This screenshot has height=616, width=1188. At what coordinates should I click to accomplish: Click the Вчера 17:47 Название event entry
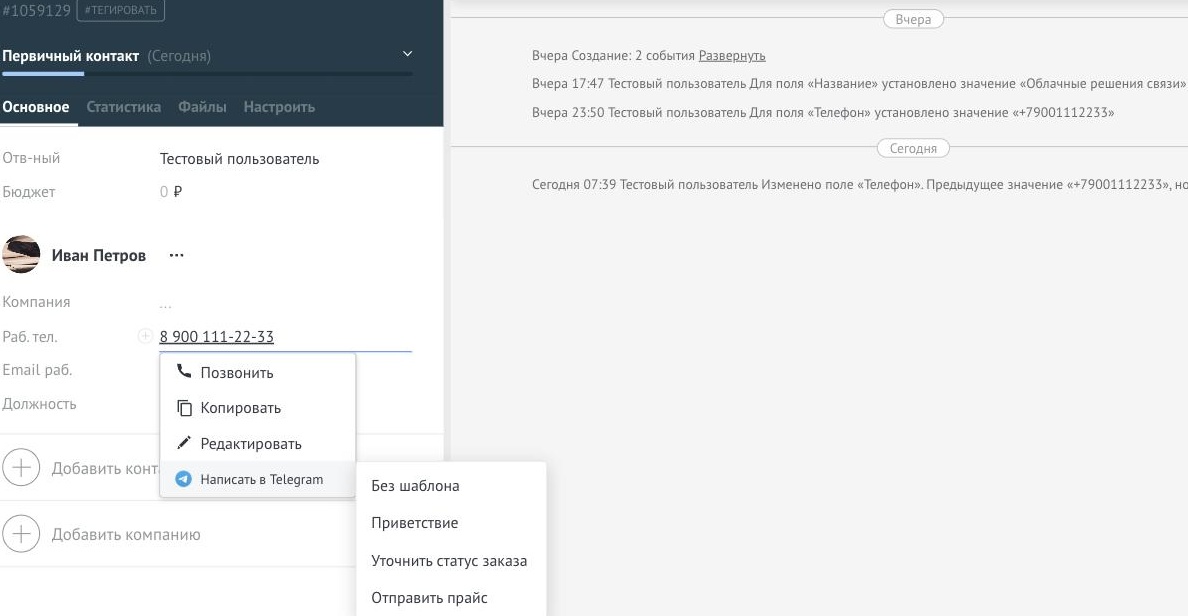[x=859, y=83]
